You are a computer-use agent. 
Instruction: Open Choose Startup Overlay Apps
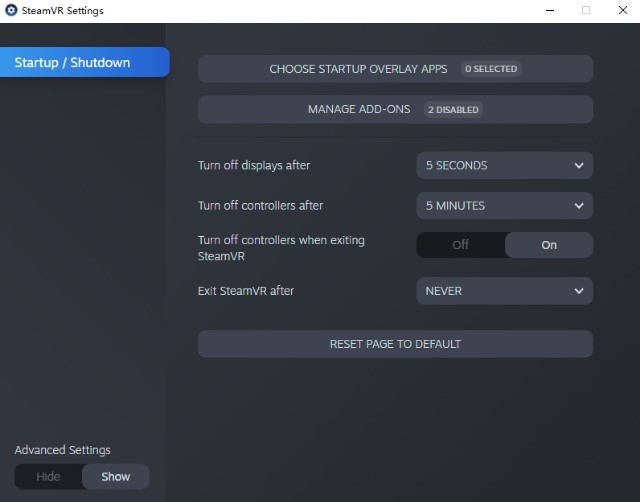tap(395, 69)
